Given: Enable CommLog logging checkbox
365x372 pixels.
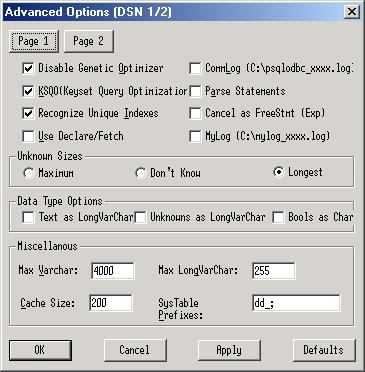Looking at the screenshot, I should (x=195, y=68).
